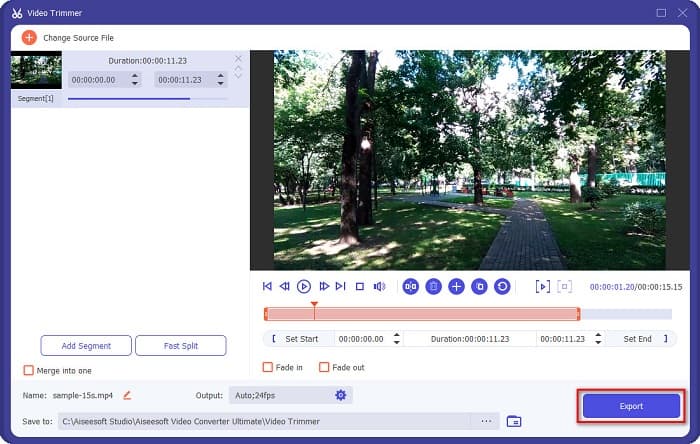This screenshot has height=444, width=700.
Task: Enable Merge into one checkbox
Action: tap(29, 370)
